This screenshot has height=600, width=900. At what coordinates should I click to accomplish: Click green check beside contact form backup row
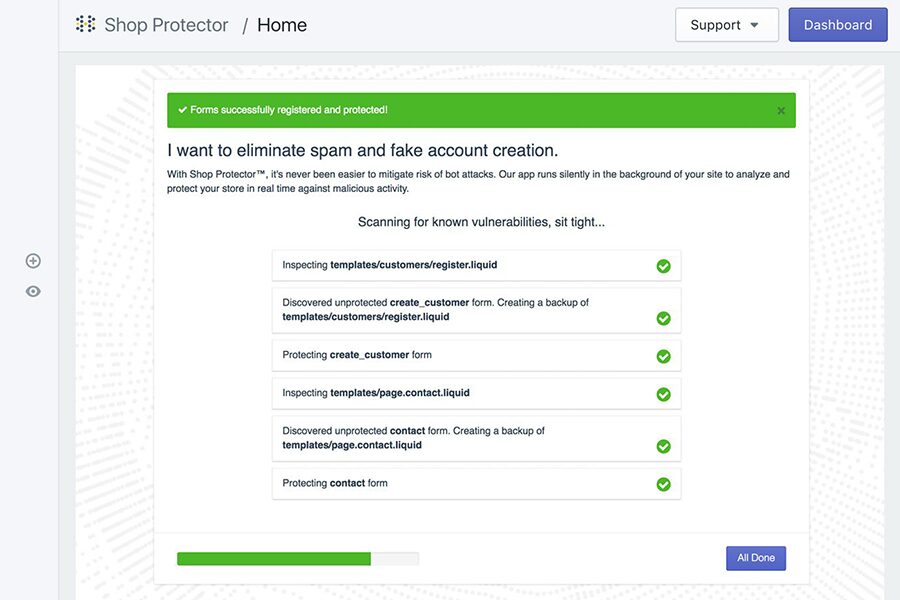[x=664, y=446]
